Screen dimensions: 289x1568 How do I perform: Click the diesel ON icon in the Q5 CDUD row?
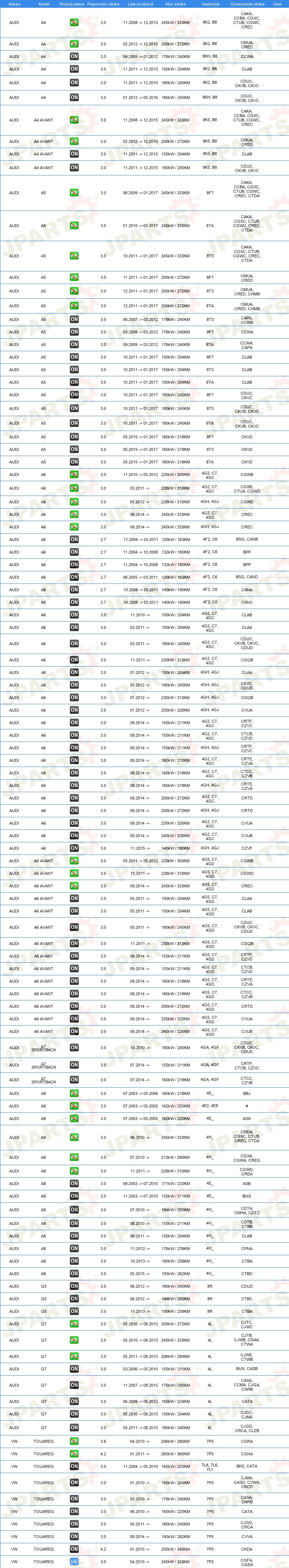[x=74, y=1287]
